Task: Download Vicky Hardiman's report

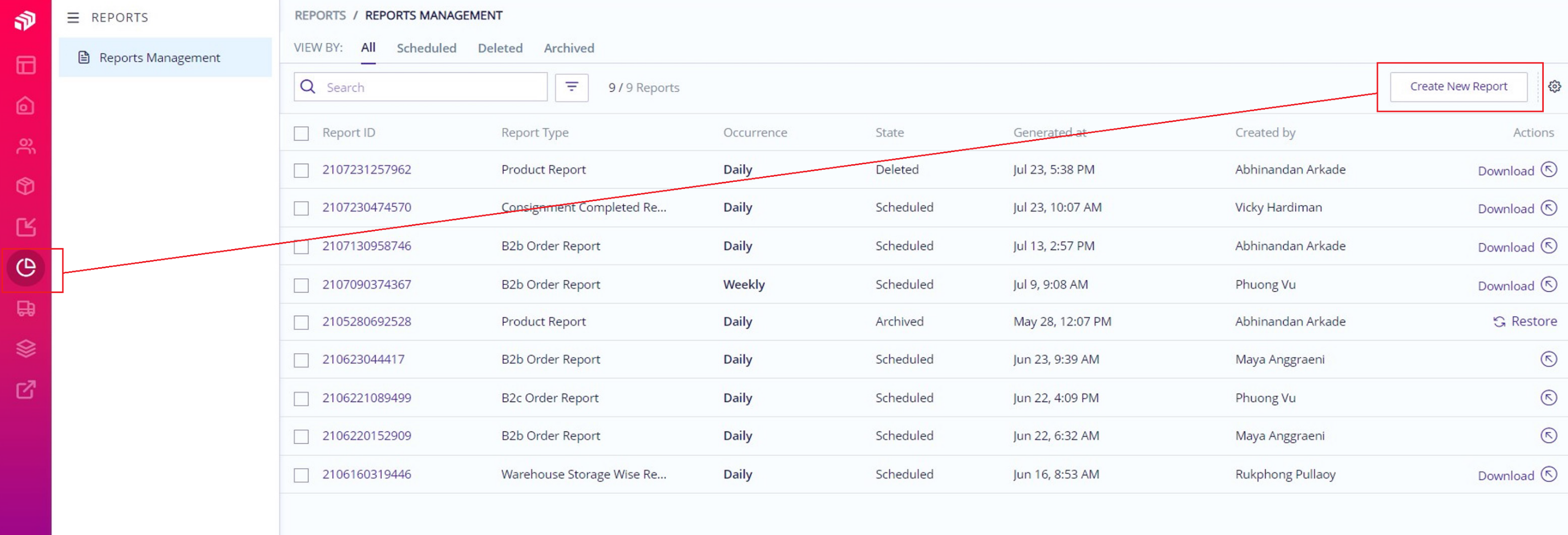Action: click(x=1506, y=209)
